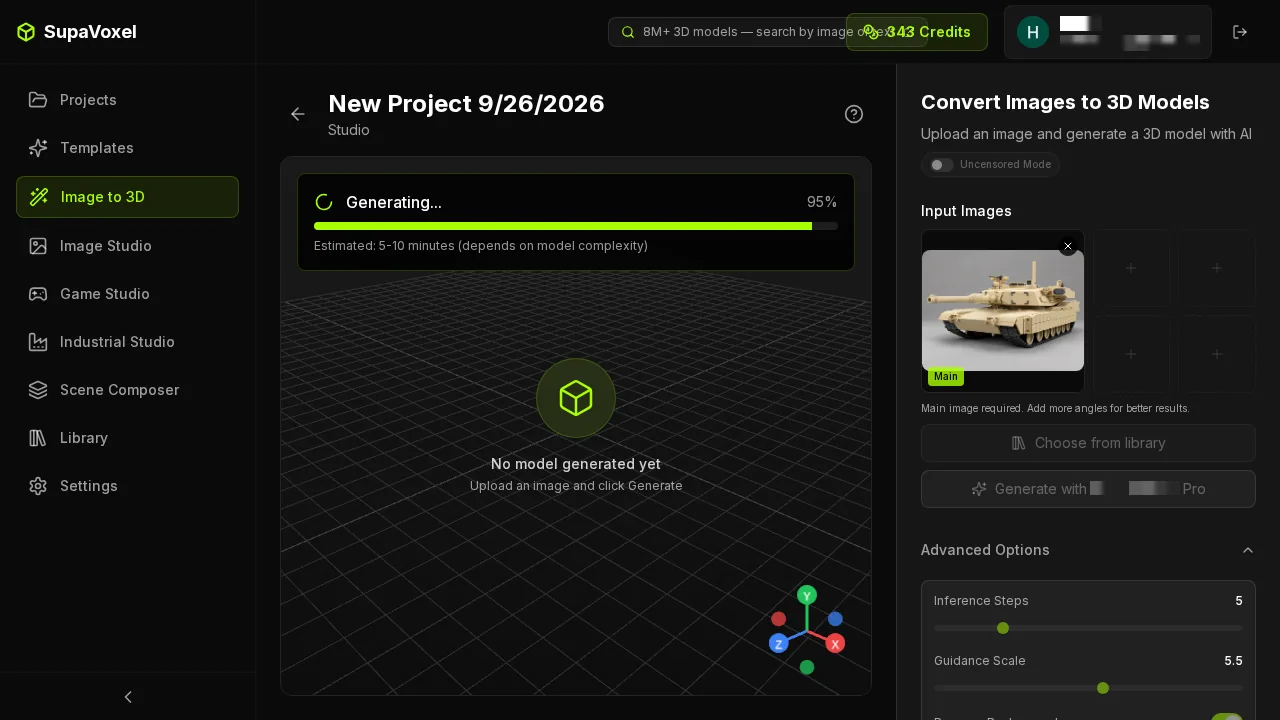The width and height of the screenshot is (1280, 720).
Task: Click the logout icon
Action: [x=1240, y=32]
